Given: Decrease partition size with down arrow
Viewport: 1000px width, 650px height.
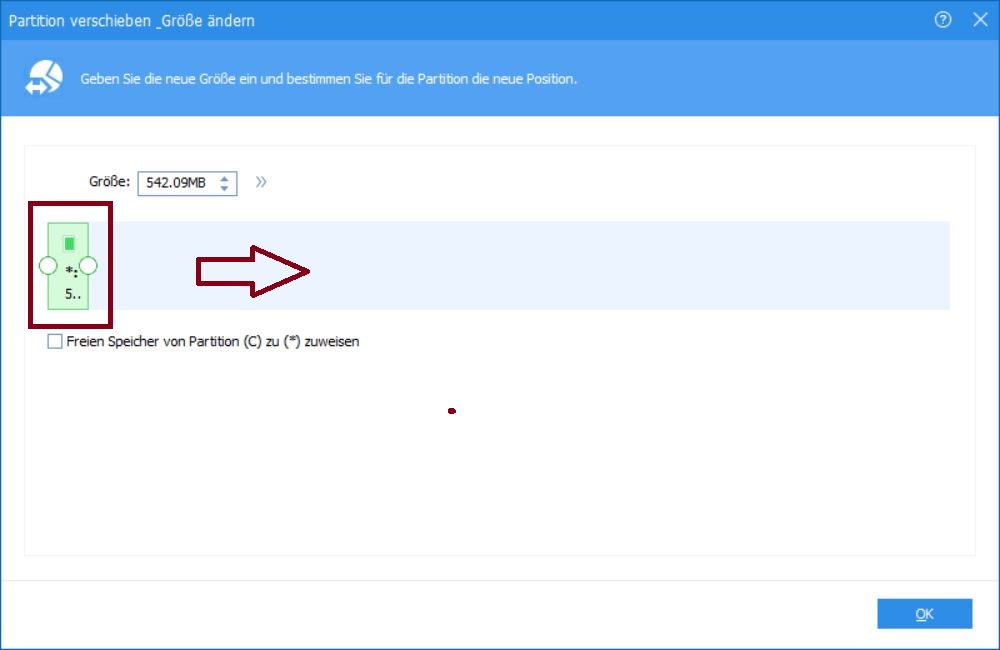Looking at the screenshot, I should 225,188.
